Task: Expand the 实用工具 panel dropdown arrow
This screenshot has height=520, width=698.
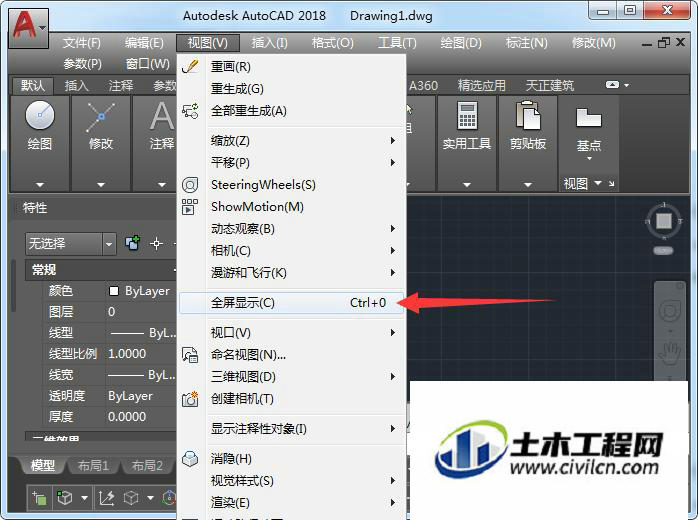Action: 467,184
